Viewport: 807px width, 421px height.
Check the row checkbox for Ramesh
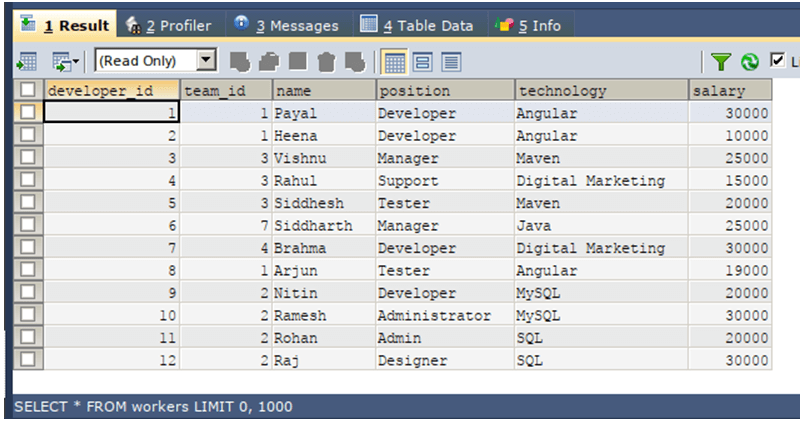[x=28, y=314]
